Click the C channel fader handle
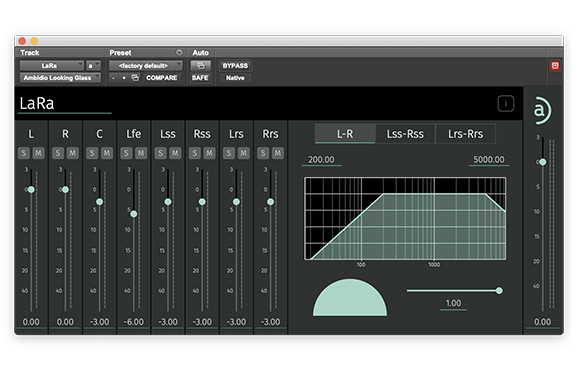Screen dimensions: 580x373 coord(100,202)
